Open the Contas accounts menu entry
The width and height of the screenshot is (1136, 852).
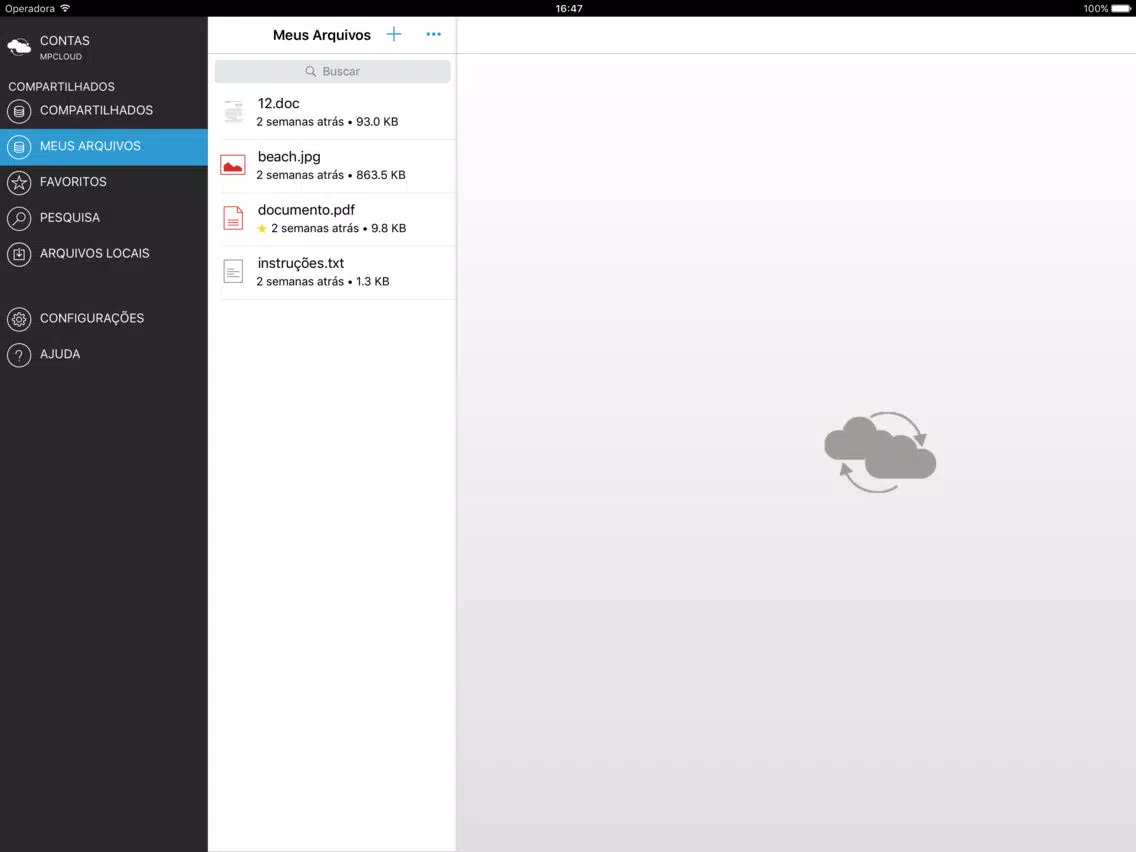click(104, 47)
